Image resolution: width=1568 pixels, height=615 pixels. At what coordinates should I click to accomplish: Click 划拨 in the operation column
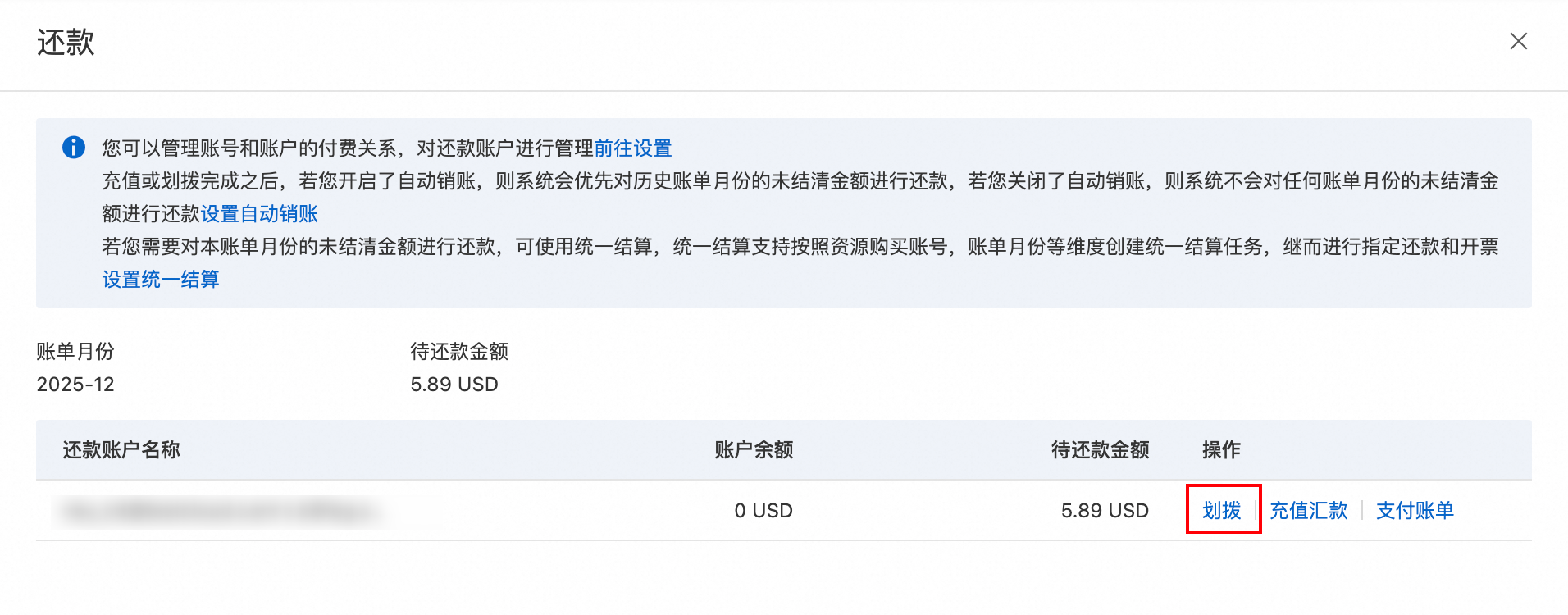tap(1221, 511)
